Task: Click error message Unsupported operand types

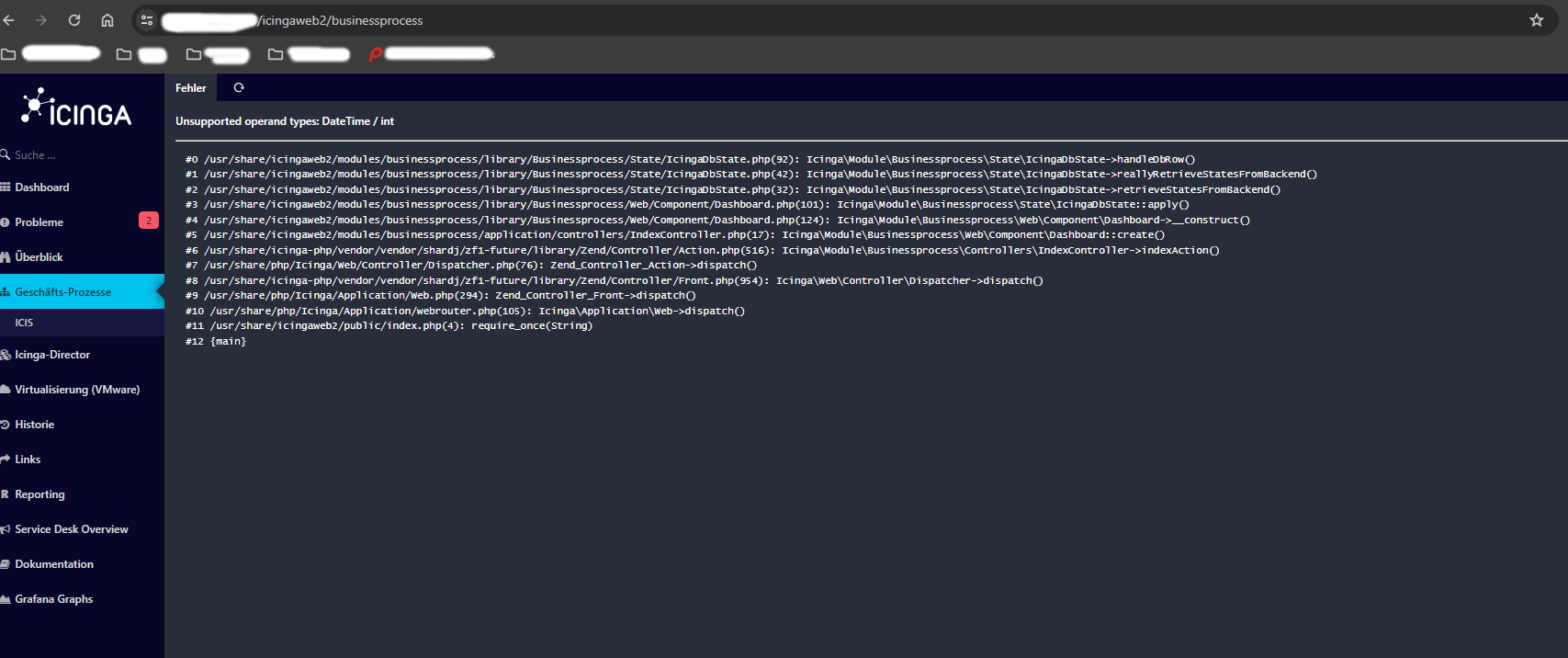Action: coord(285,121)
